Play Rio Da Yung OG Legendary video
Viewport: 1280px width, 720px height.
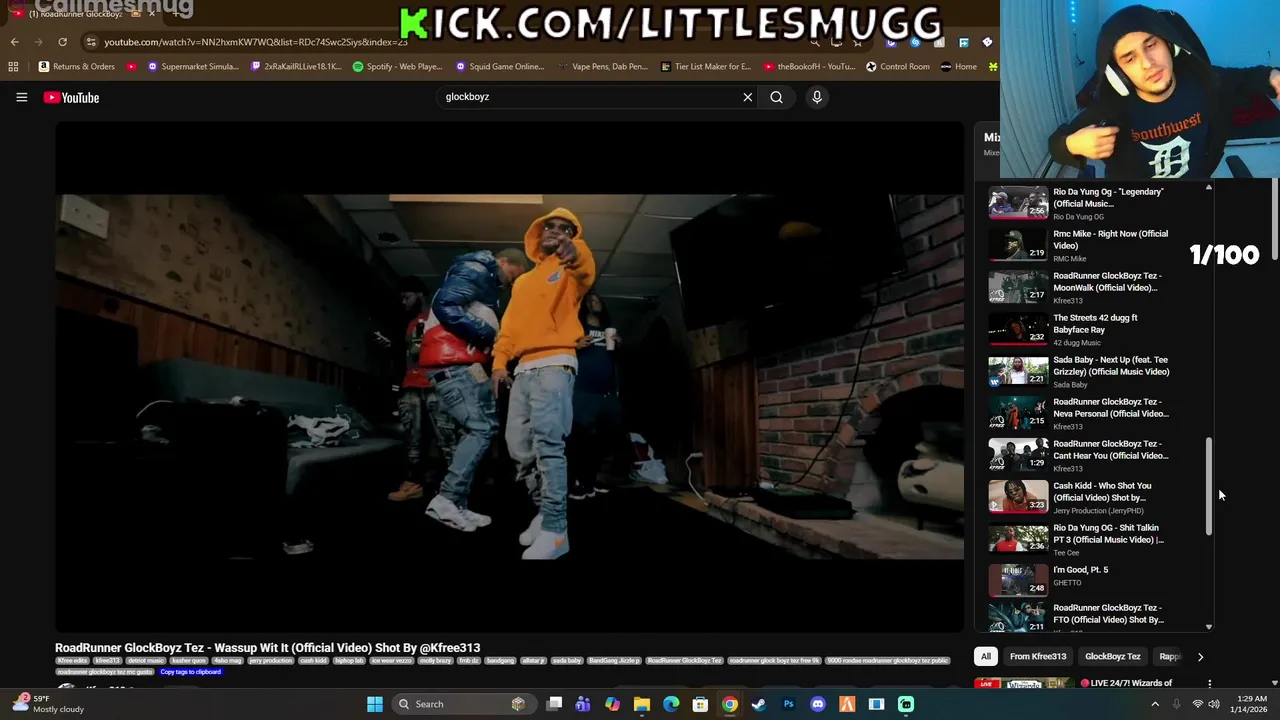(x=1081, y=203)
